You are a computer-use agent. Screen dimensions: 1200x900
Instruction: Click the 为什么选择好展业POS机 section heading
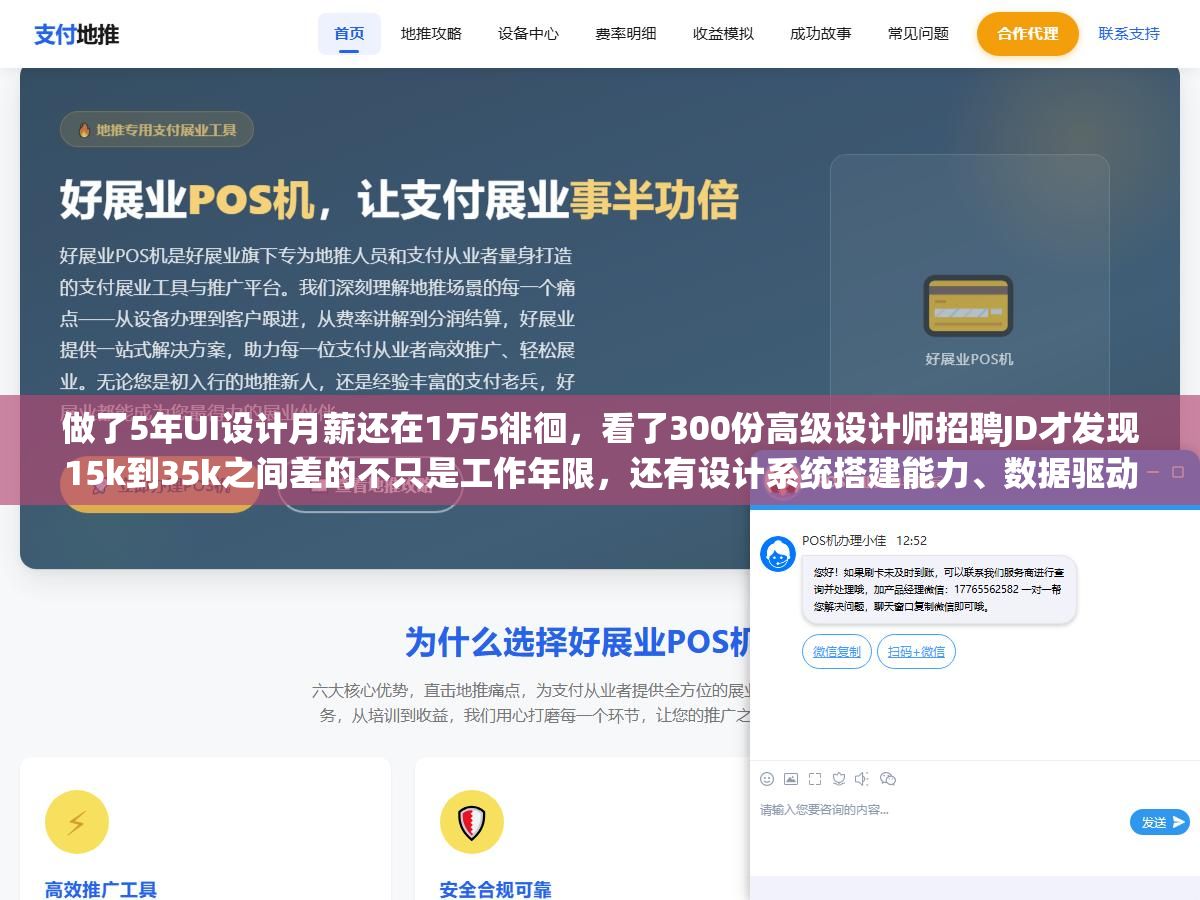577,641
